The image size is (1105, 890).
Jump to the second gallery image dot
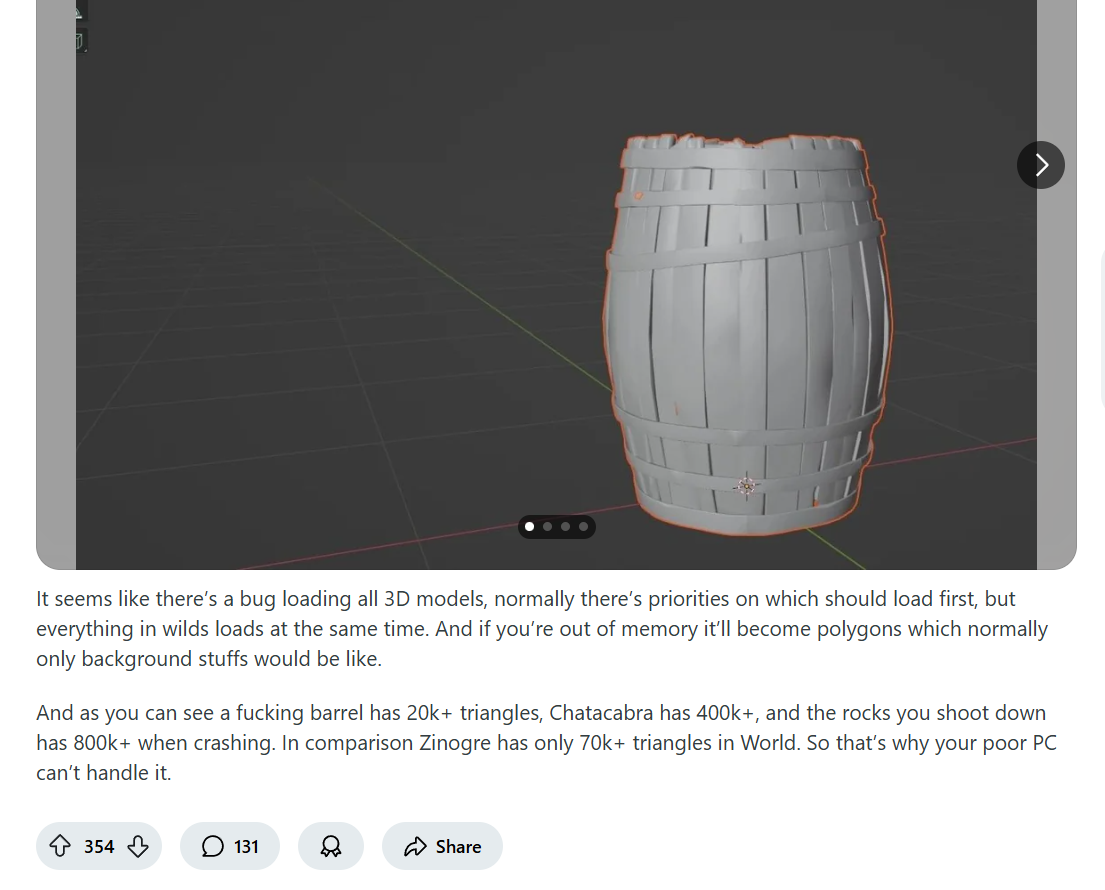pyautogui.click(x=548, y=526)
